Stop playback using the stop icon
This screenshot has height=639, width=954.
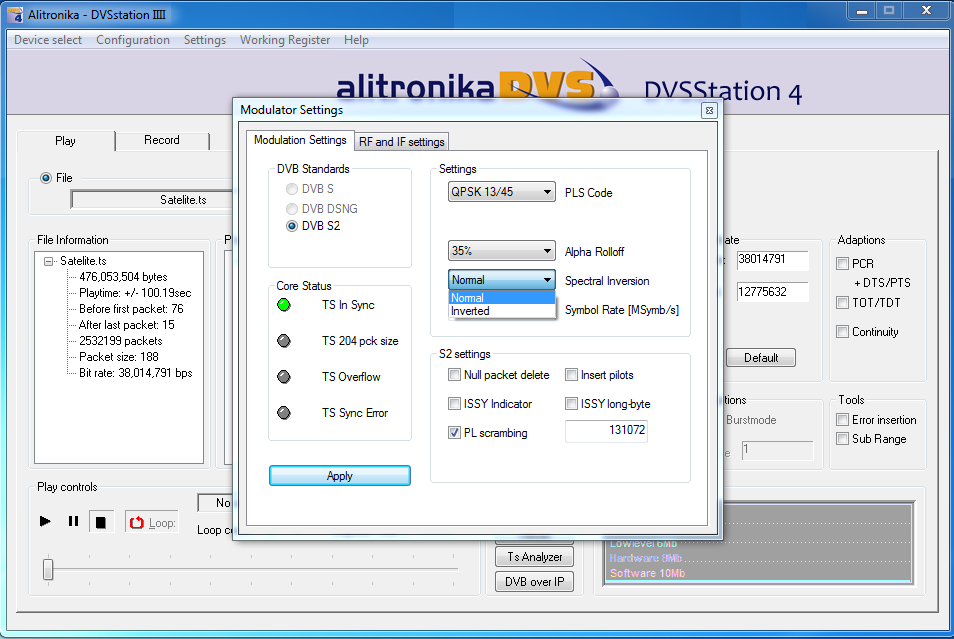coord(100,521)
